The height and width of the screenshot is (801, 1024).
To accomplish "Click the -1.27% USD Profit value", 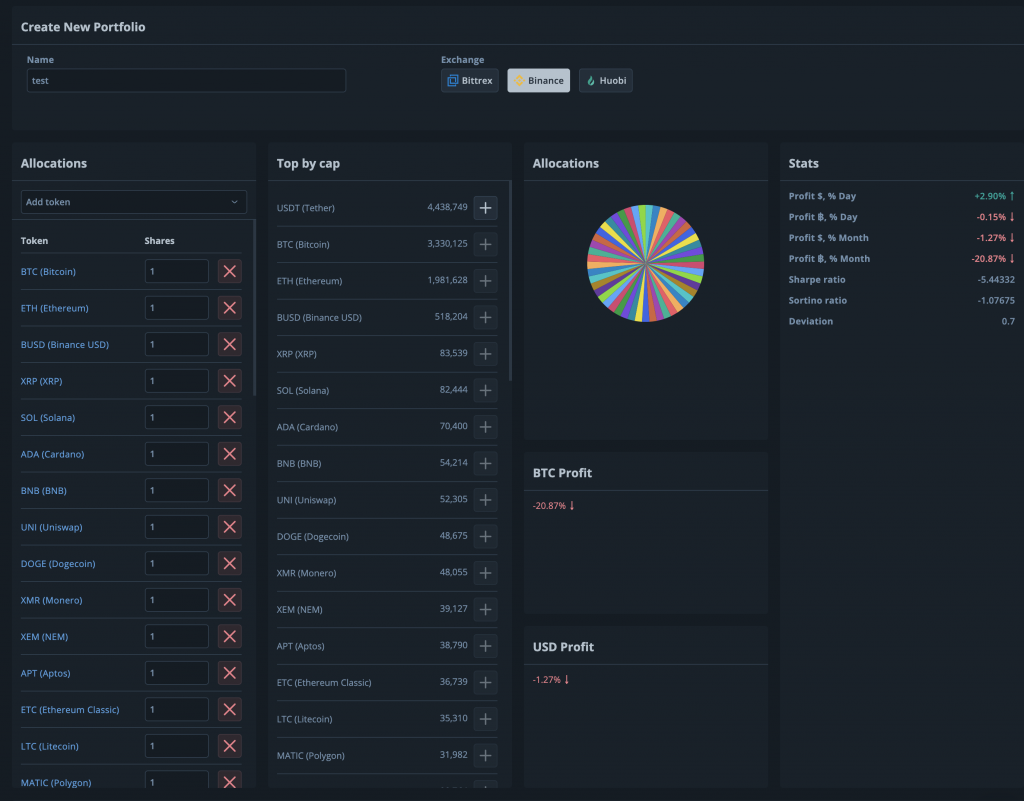I will tap(547, 680).
